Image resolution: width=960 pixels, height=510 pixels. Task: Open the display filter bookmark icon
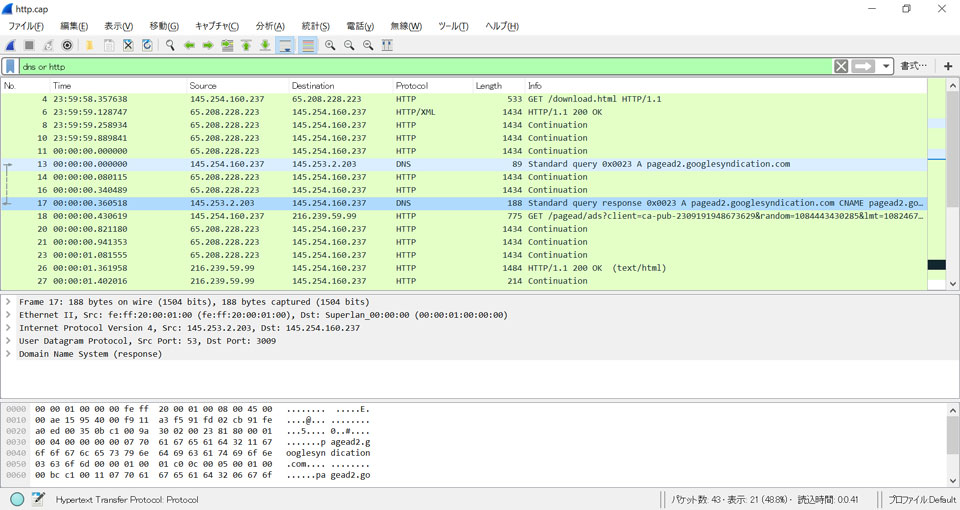tap(10, 66)
